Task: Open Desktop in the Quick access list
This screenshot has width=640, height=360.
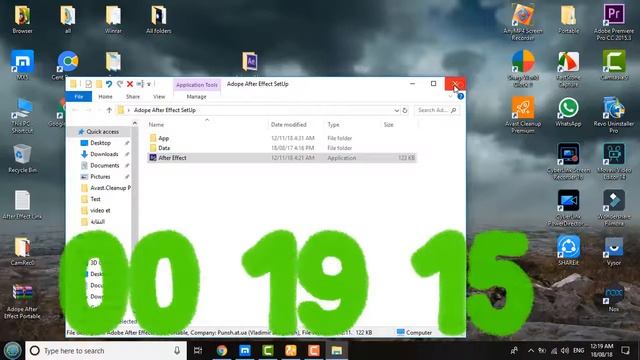Action: (100, 143)
